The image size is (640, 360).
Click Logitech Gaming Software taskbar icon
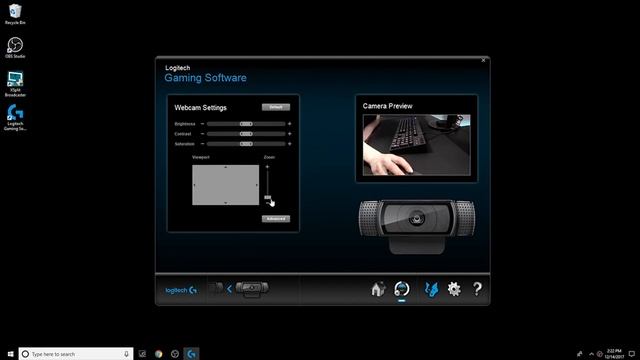pos(191,354)
